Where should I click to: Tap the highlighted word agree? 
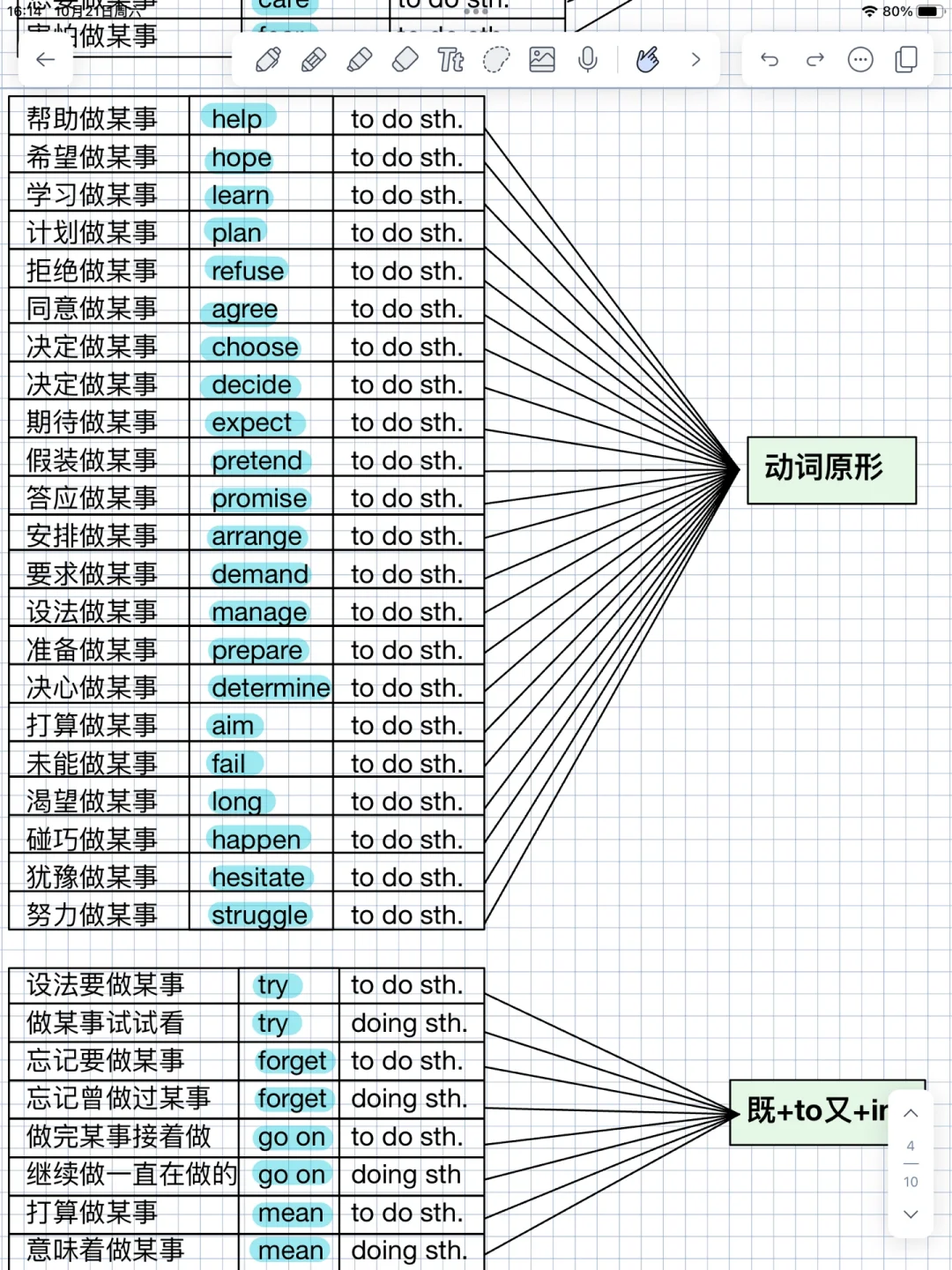tap(244, 310)
